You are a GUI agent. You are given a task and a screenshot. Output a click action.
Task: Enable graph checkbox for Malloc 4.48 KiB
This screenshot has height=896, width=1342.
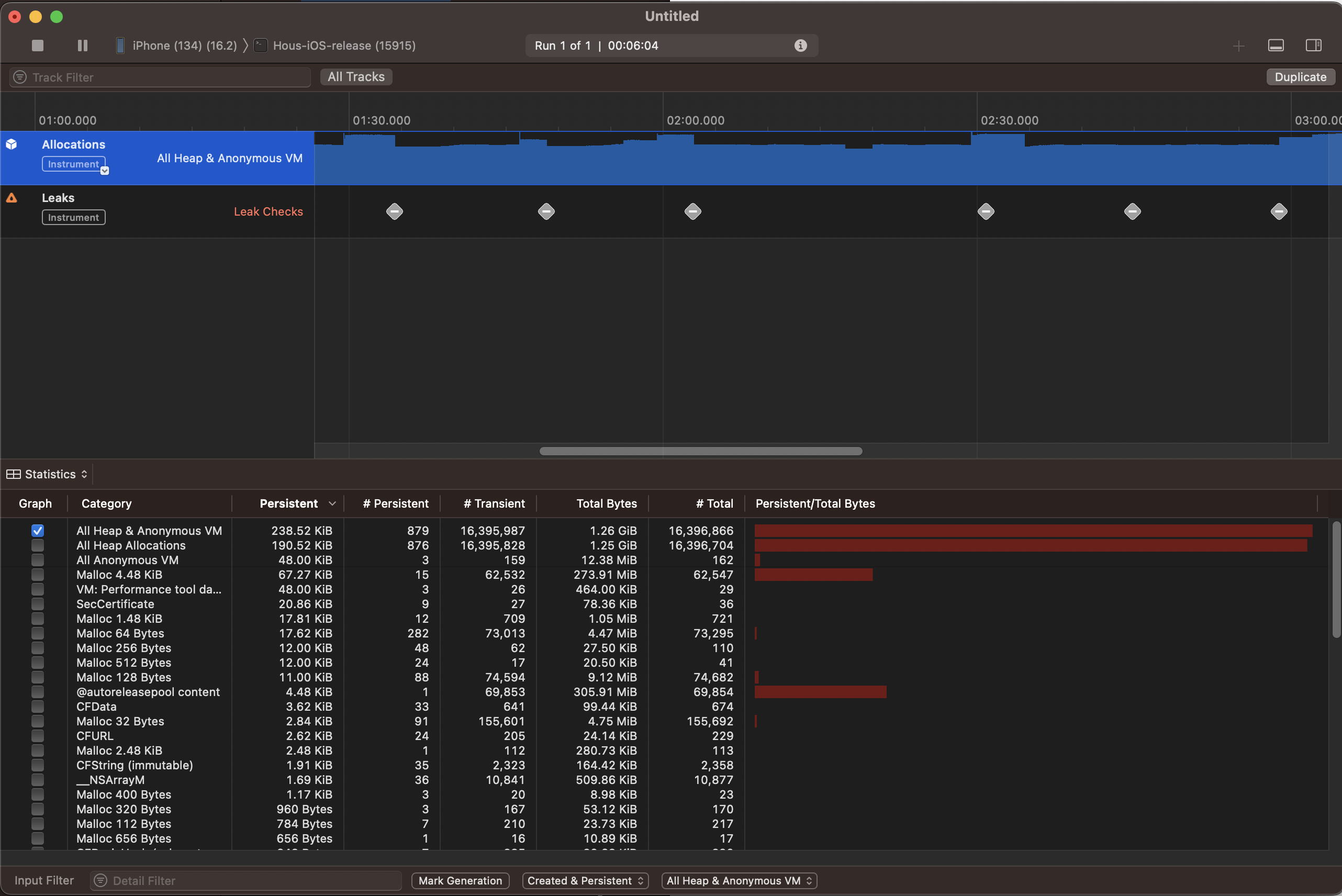coord(38,574)
